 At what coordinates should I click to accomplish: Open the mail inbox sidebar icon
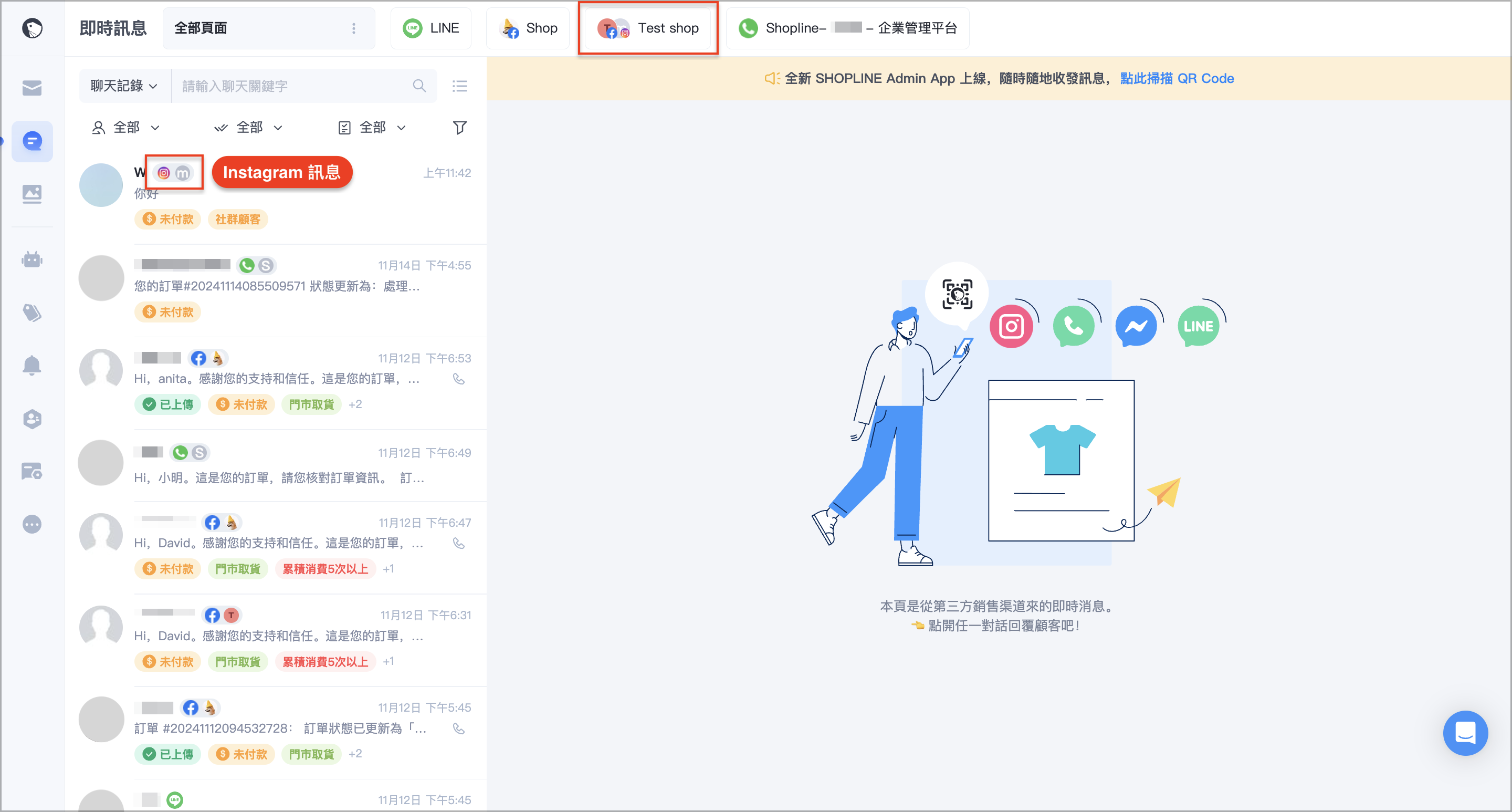pos(31,88)
